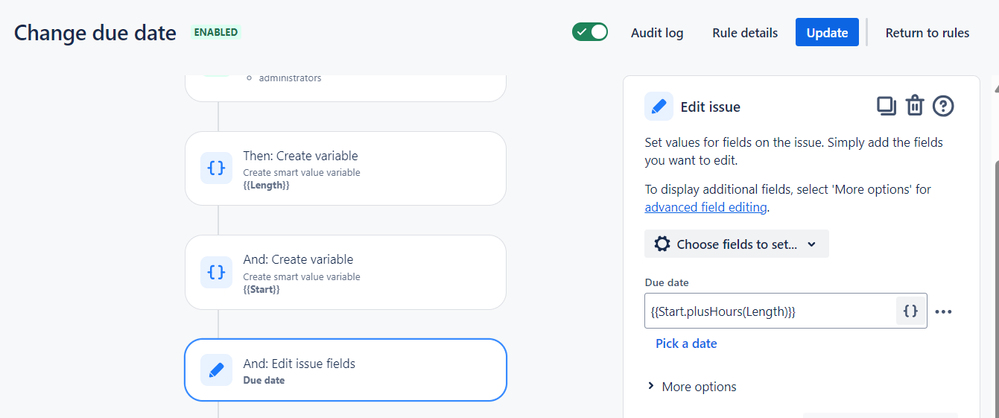Click braces icon on Length variable step

pyautogui.click(x=217, y=168)
